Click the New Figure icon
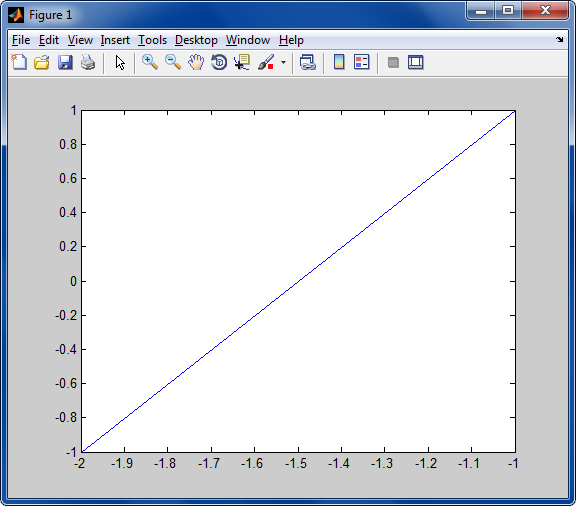This screenshot has height=506, width=576. [19, 62]
